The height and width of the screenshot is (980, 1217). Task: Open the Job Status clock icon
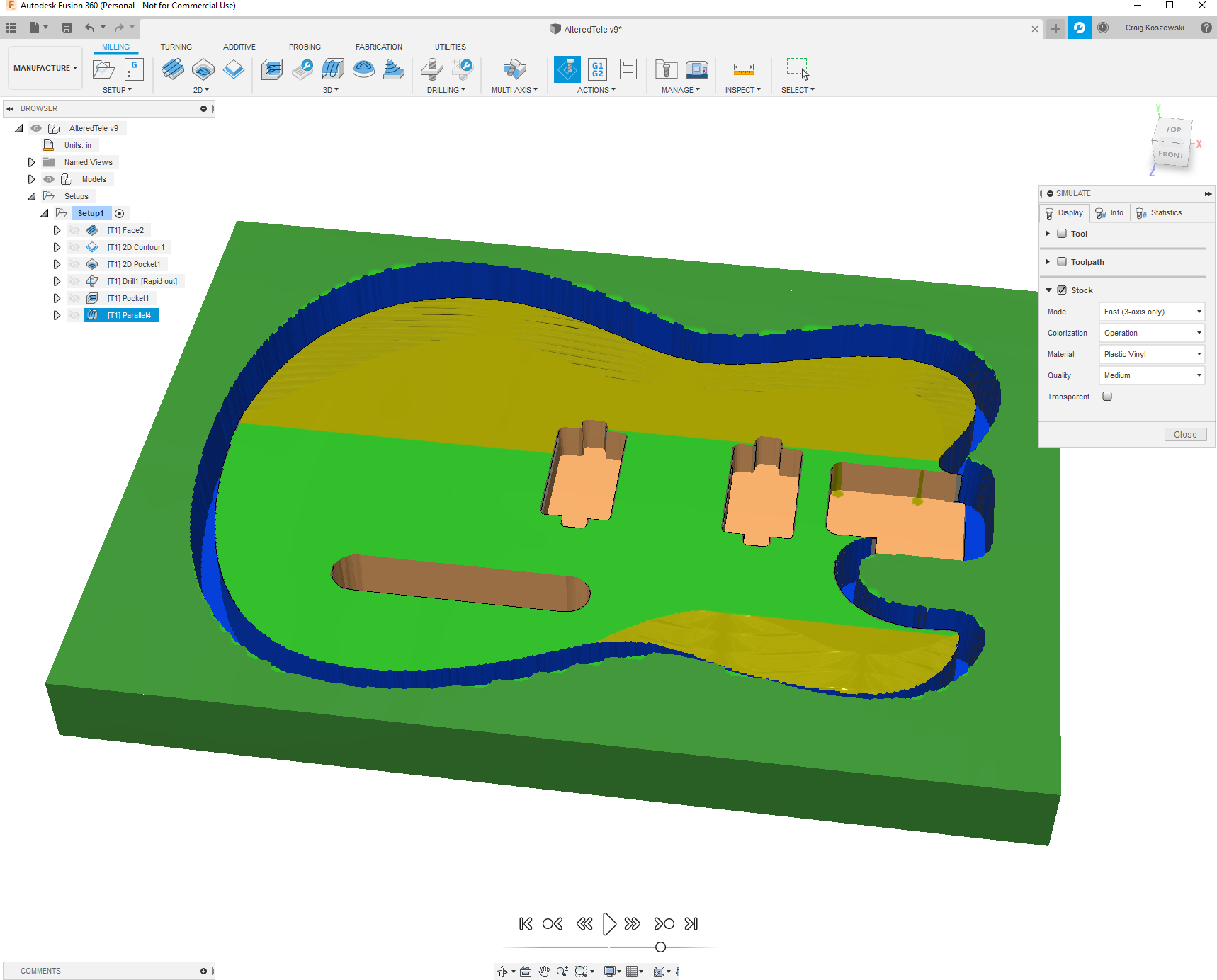pos(1103,28)
